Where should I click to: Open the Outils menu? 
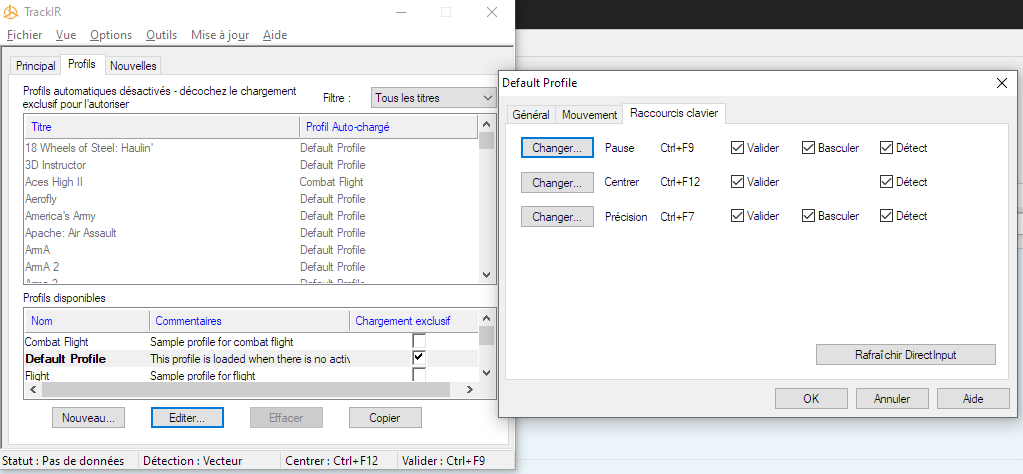point(161,35)
